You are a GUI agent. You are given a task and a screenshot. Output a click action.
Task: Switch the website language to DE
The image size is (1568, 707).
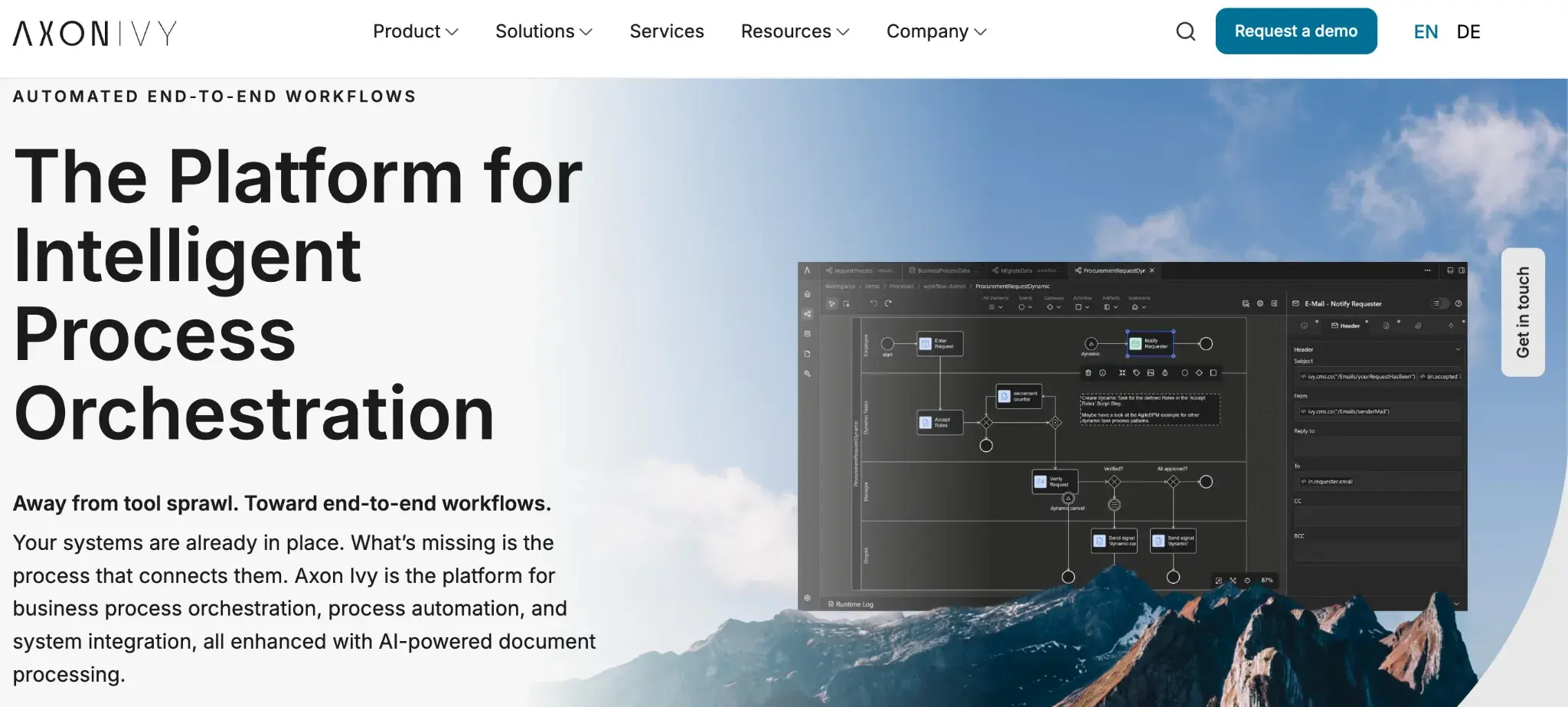coord(1469,31)
